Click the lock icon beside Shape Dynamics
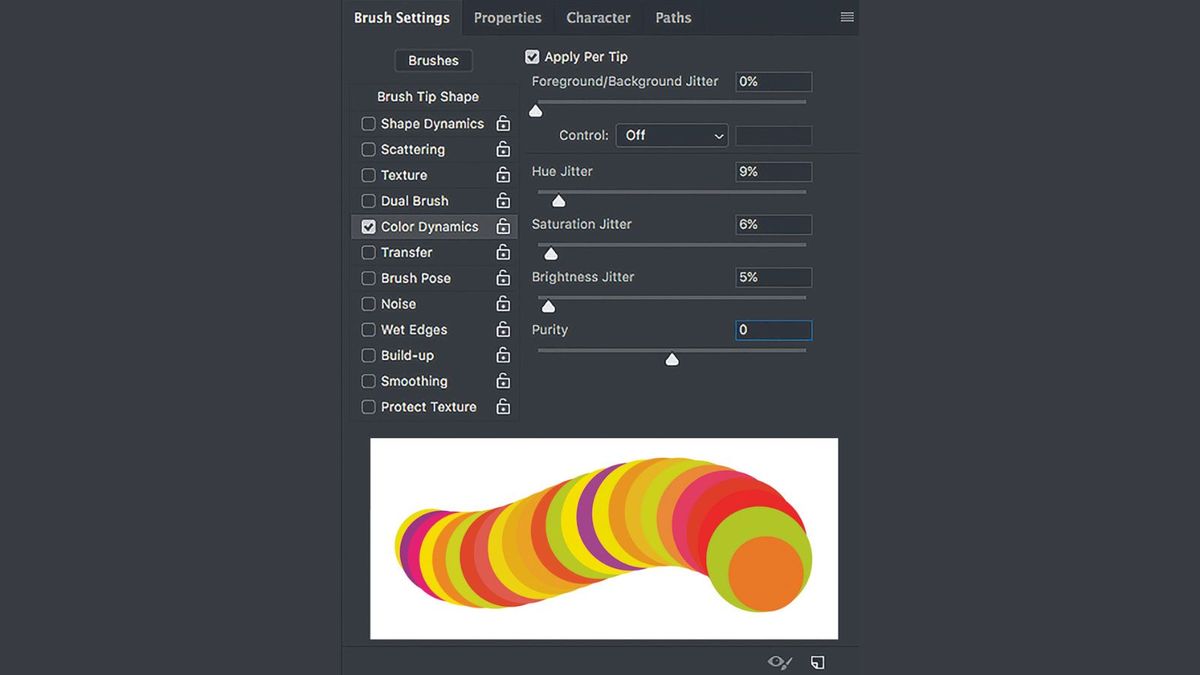 point(503,123)
